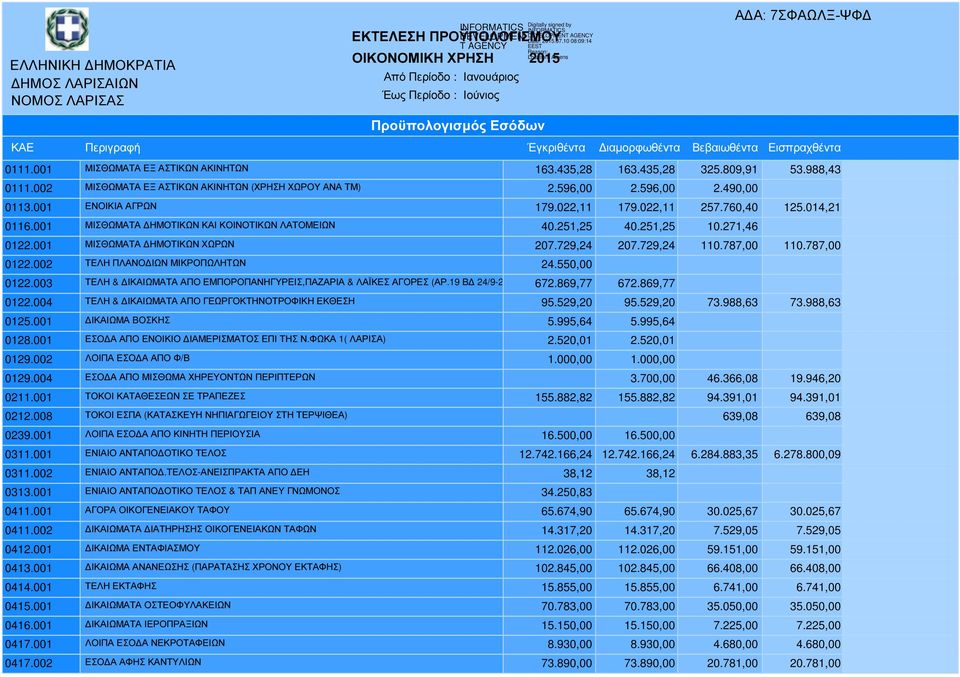Image resolution: width=960 pixels, height=677 pixels.
Task: Click the Διαμορφωθέντα column header
Action: click(x=639, y=148)
